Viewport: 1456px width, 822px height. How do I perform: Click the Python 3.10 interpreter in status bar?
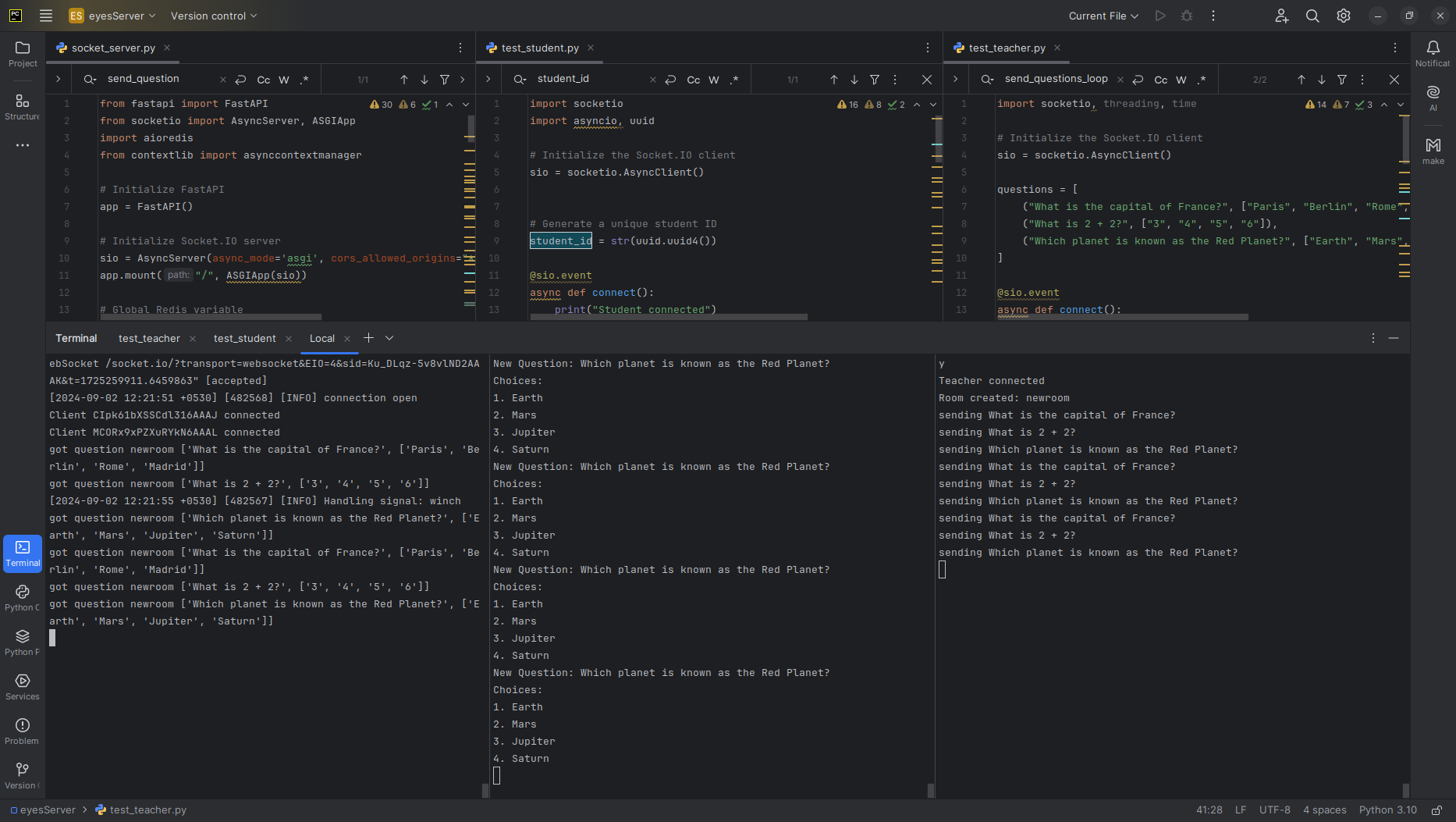pyautogui.click(x=1387, y=810)
